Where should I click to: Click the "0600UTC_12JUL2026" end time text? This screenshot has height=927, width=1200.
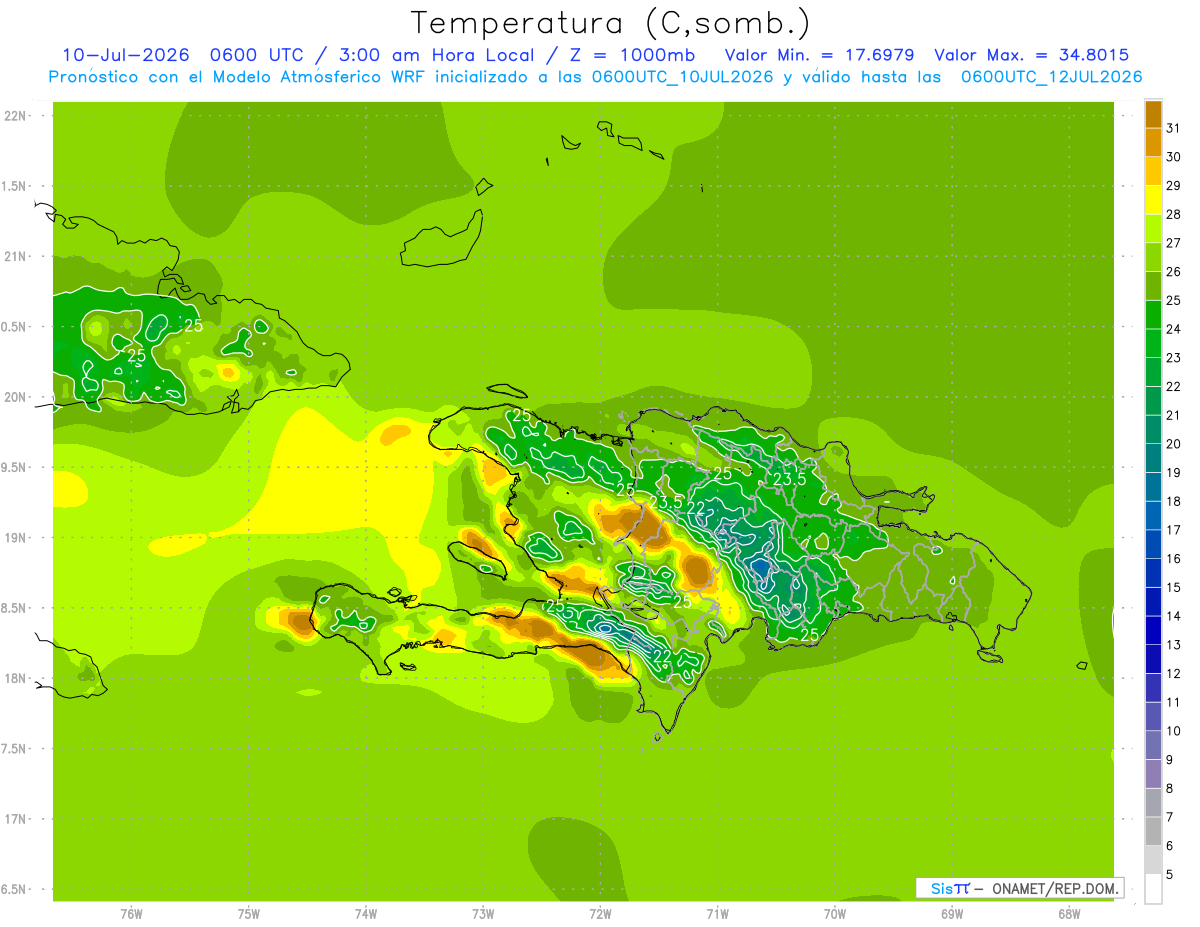pyautogui.click(x=1051, y=77)
